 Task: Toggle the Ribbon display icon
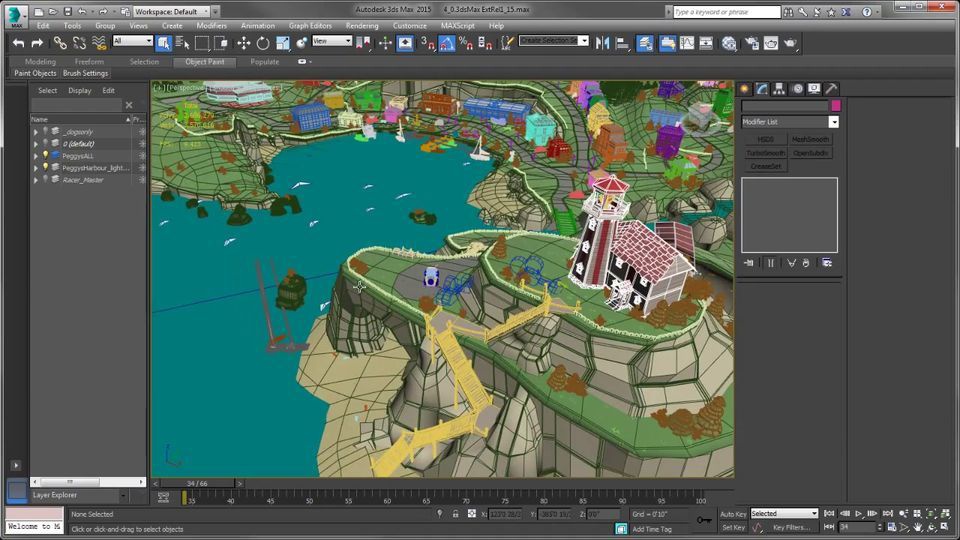point(667,43)
